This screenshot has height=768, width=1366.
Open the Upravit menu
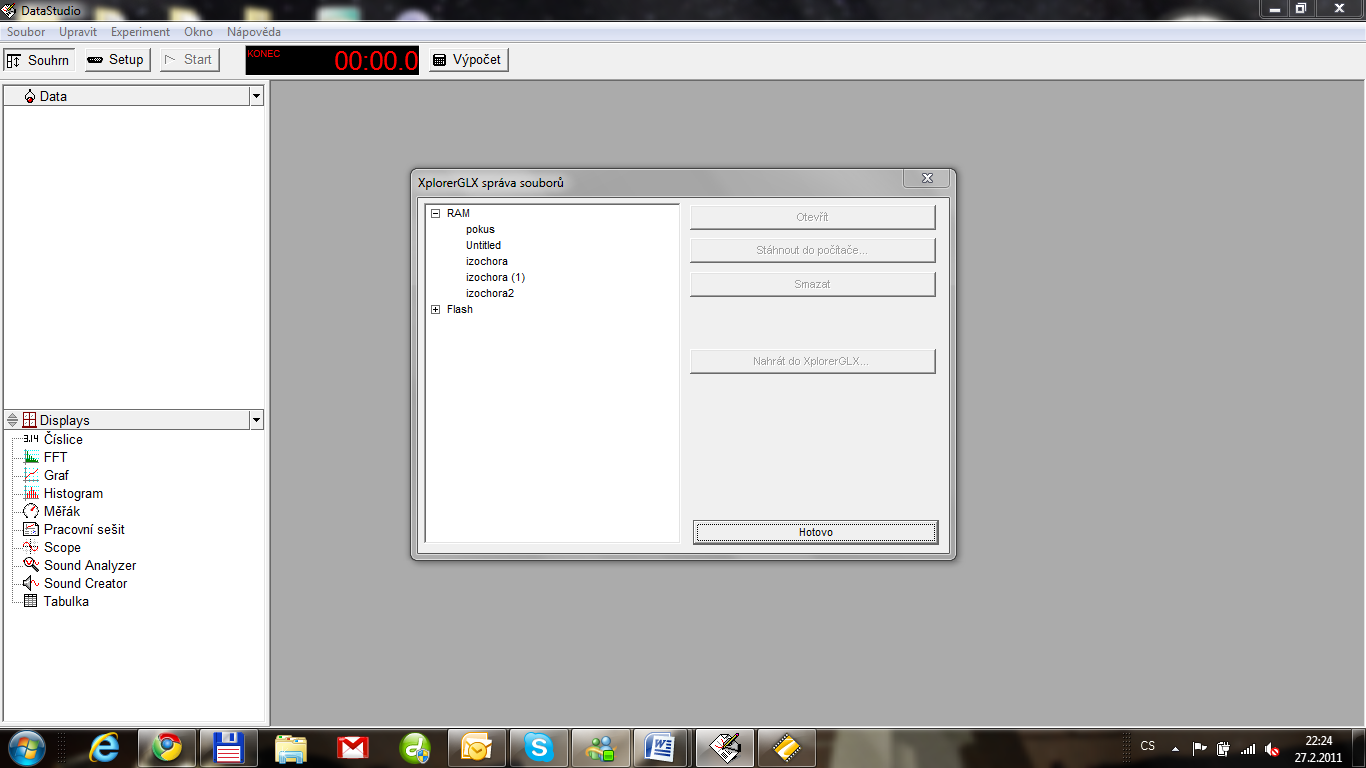click(x=78, y=32)
